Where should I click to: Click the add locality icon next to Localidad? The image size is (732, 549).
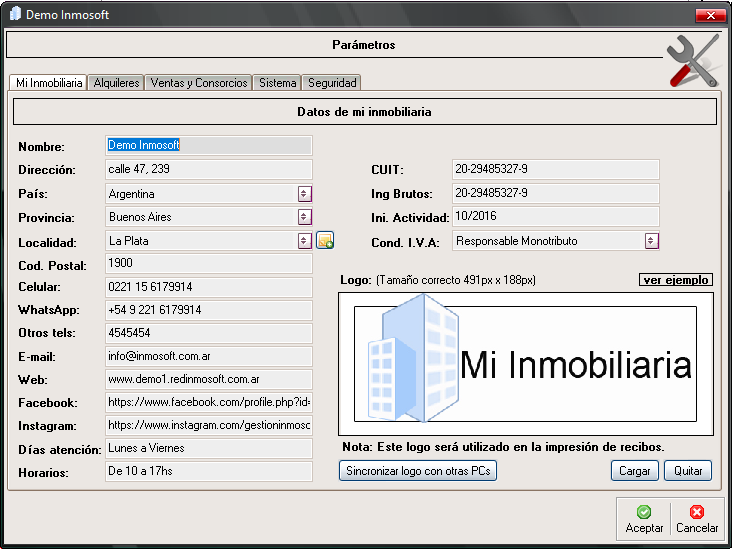click(325, 240)
